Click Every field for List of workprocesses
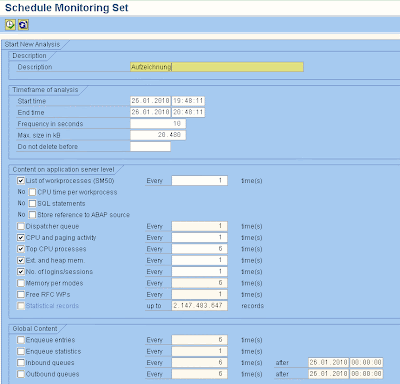Screen dimensions: 400x384 click(199, 181)
